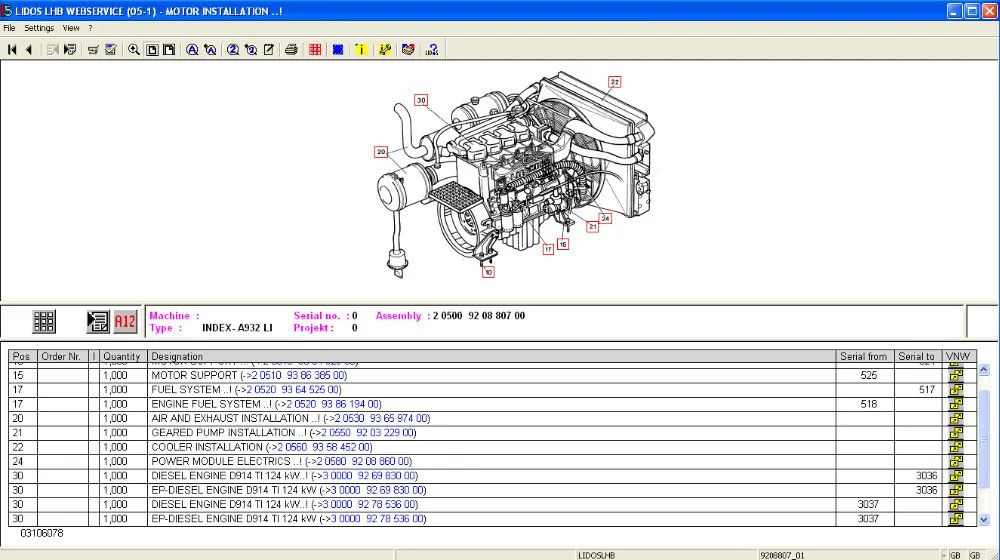The image size is (1000, 560).
Task: Click the Serial to column header
Action: click(x=918, y=357)
